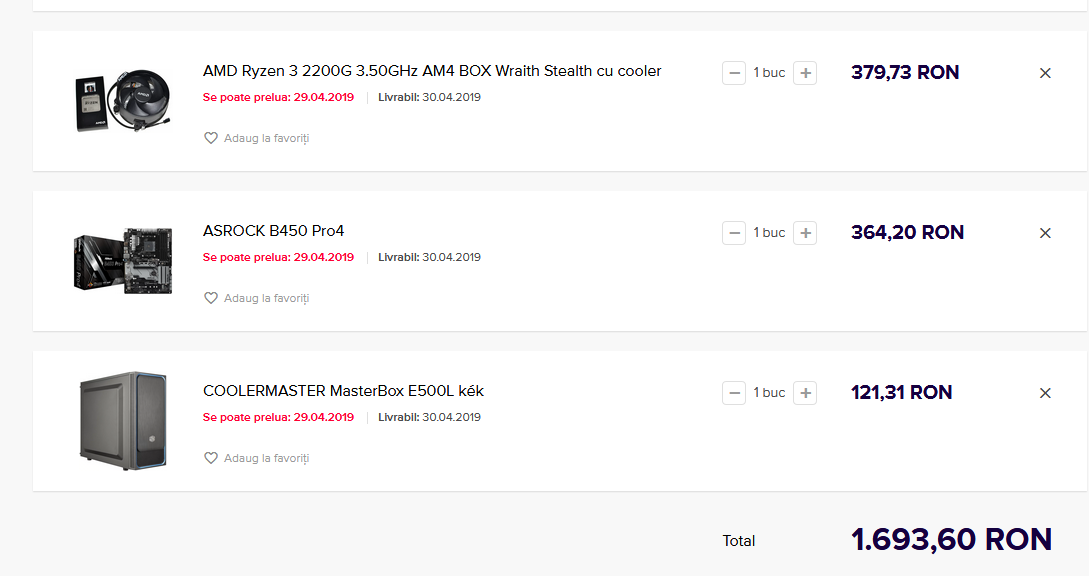Open AMD Ryzen 3 2200G product title

tap(432, 71)
